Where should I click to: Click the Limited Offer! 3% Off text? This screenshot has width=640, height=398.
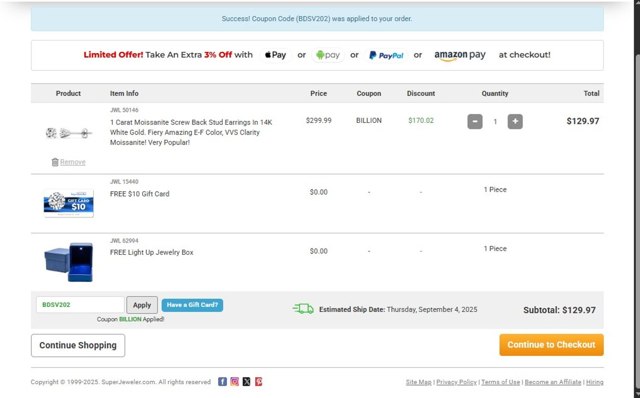(168, 55)
